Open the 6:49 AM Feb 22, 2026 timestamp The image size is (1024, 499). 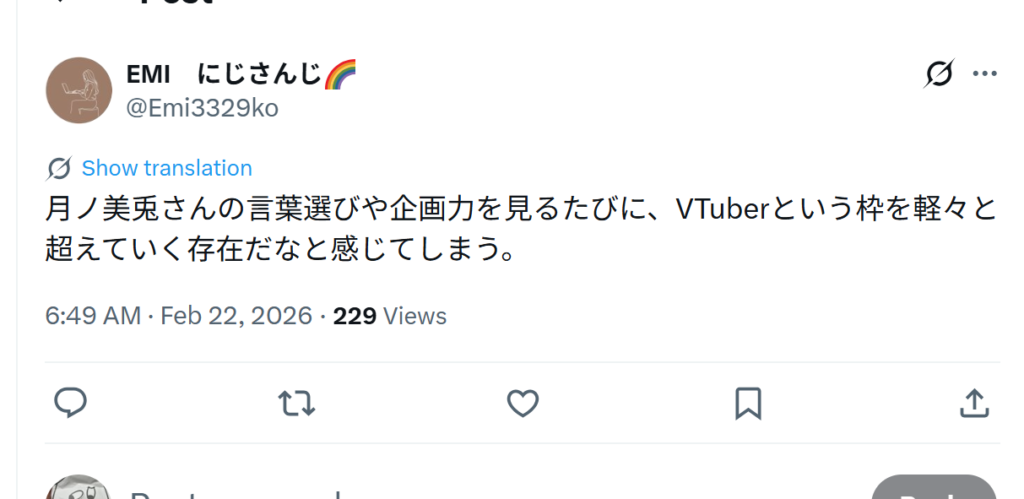(178, 316)
